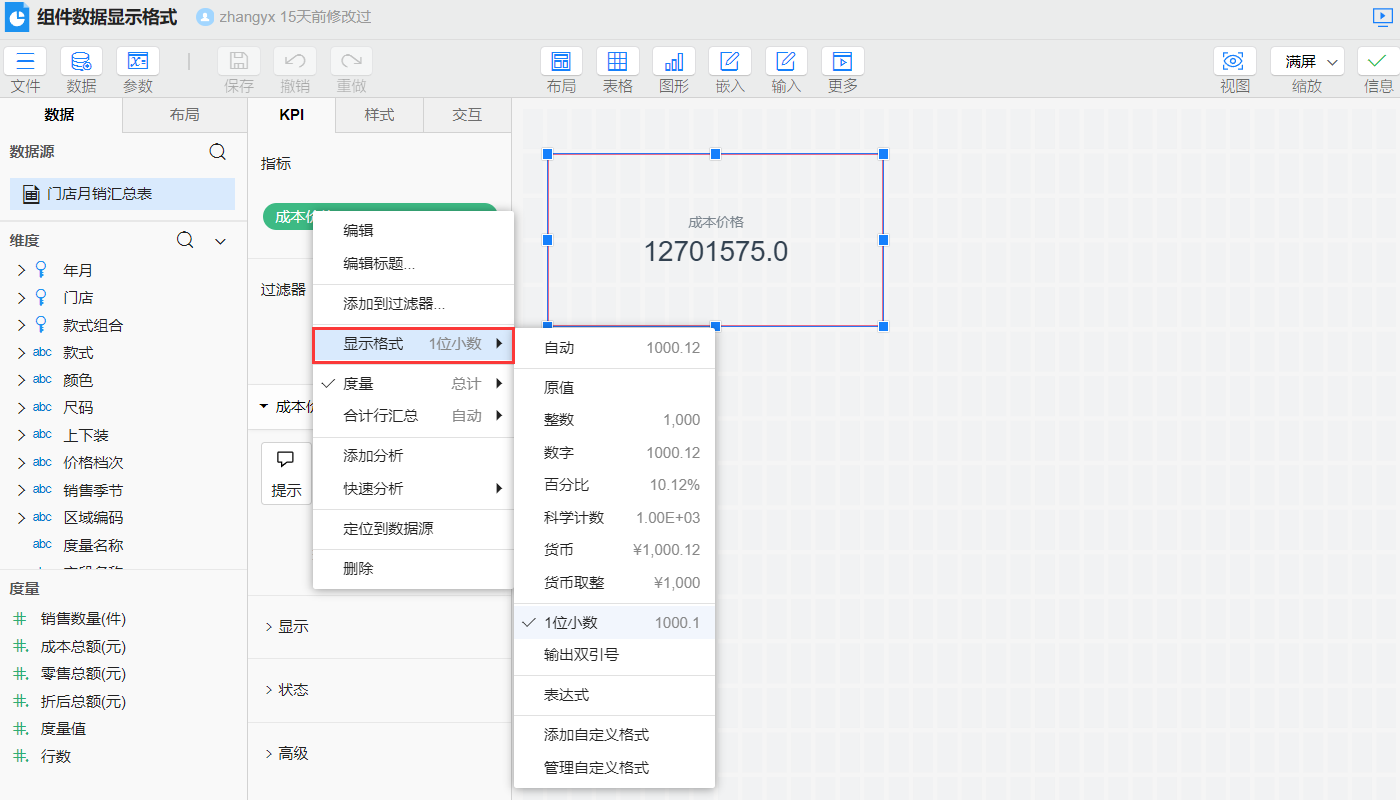Expand the 高级 section

(289, 753)
